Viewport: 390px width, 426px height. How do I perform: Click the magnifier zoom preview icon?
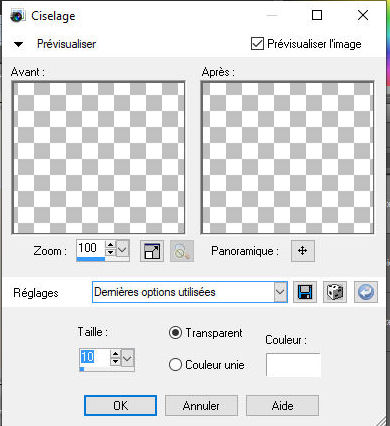point(182,251)
